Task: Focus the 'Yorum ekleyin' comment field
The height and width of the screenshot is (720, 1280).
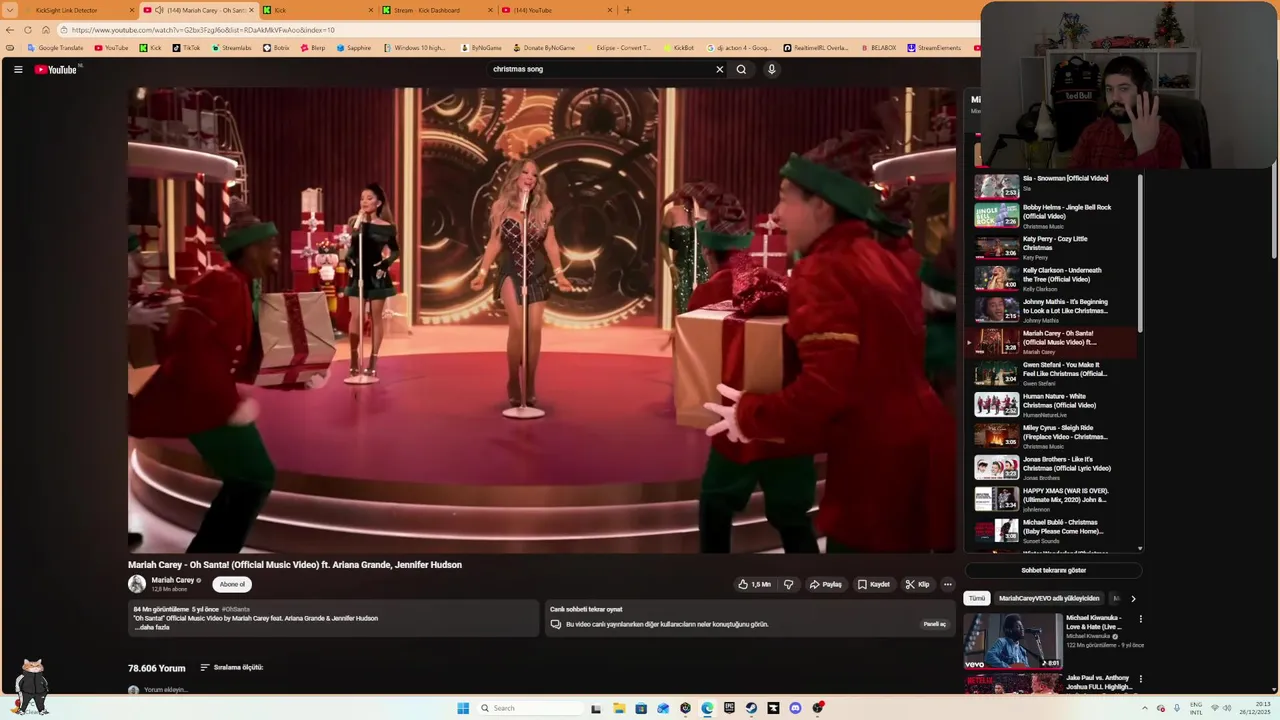Action: [166, 690]
